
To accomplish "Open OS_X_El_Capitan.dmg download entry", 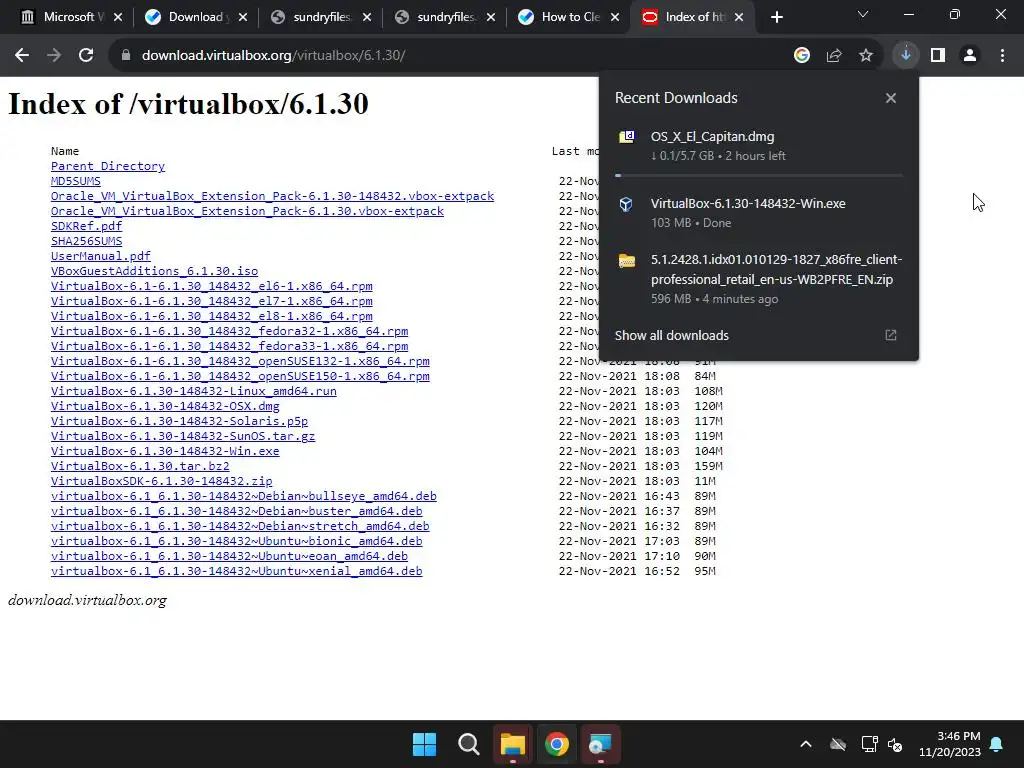I will 759,146.
